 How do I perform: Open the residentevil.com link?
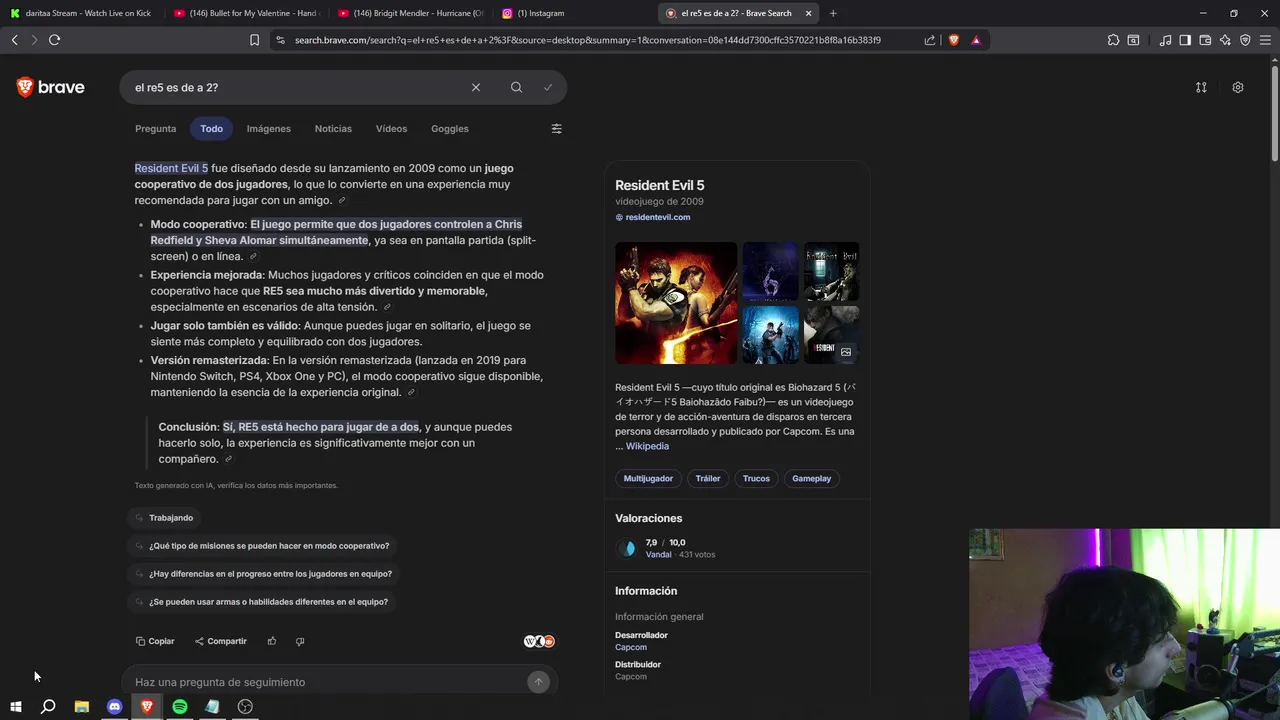pyautogui.click(x=653, y=217)
